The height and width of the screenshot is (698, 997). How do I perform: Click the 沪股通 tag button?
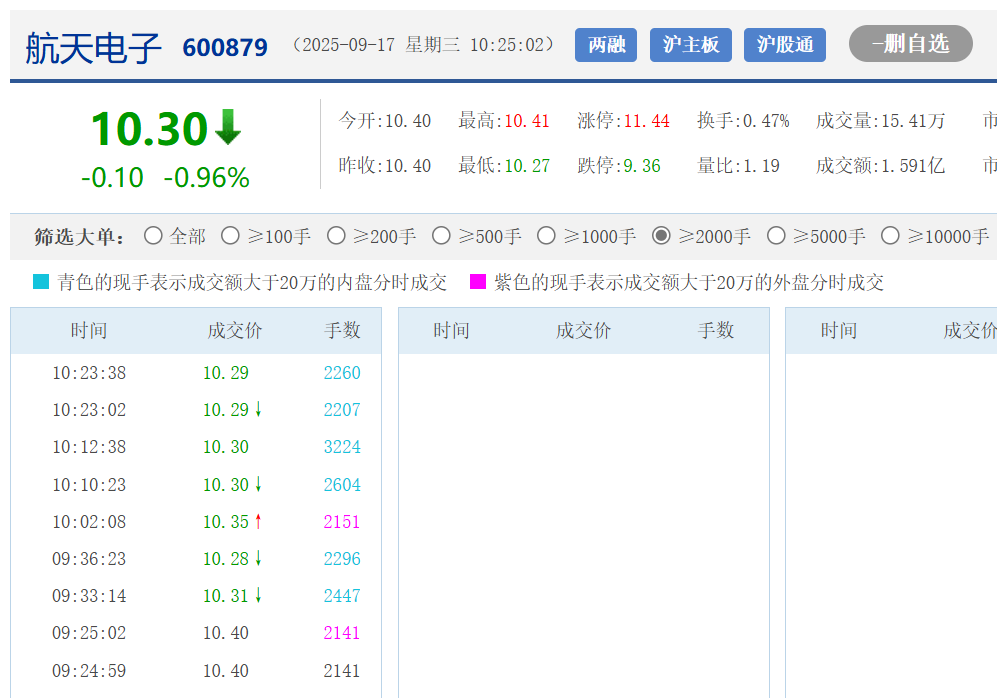(785, 44)
